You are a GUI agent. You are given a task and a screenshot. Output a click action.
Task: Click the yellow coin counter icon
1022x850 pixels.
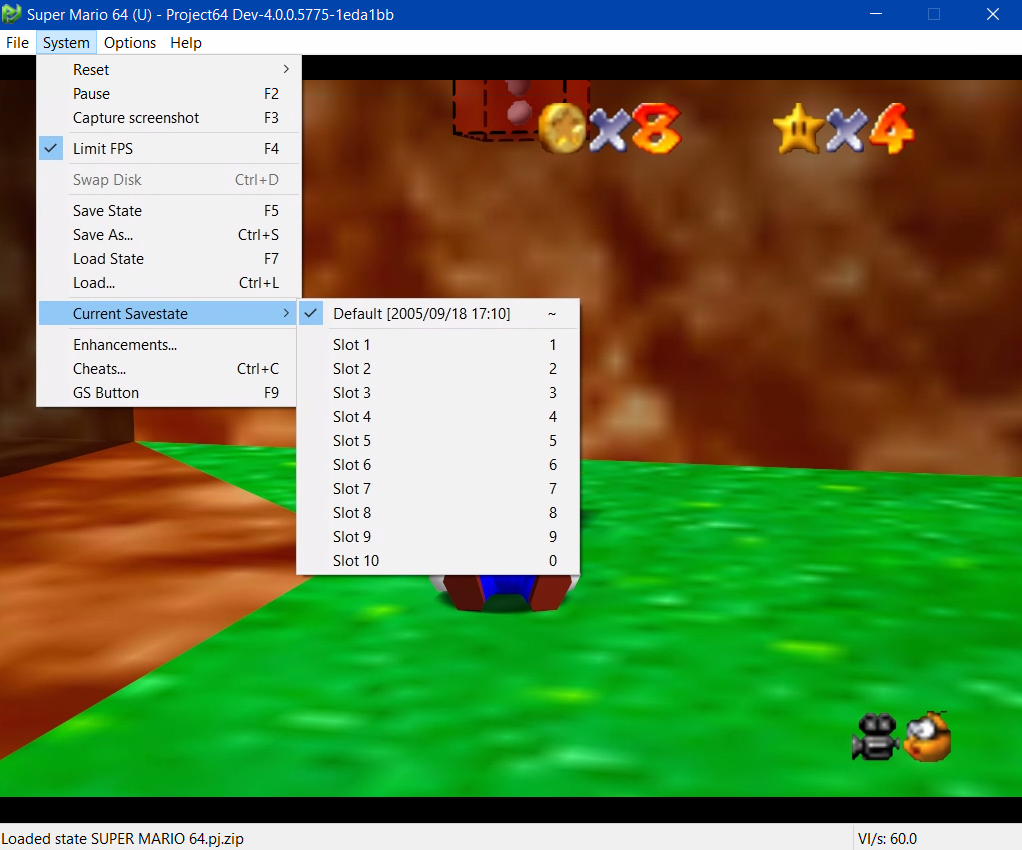pos(562,128)
